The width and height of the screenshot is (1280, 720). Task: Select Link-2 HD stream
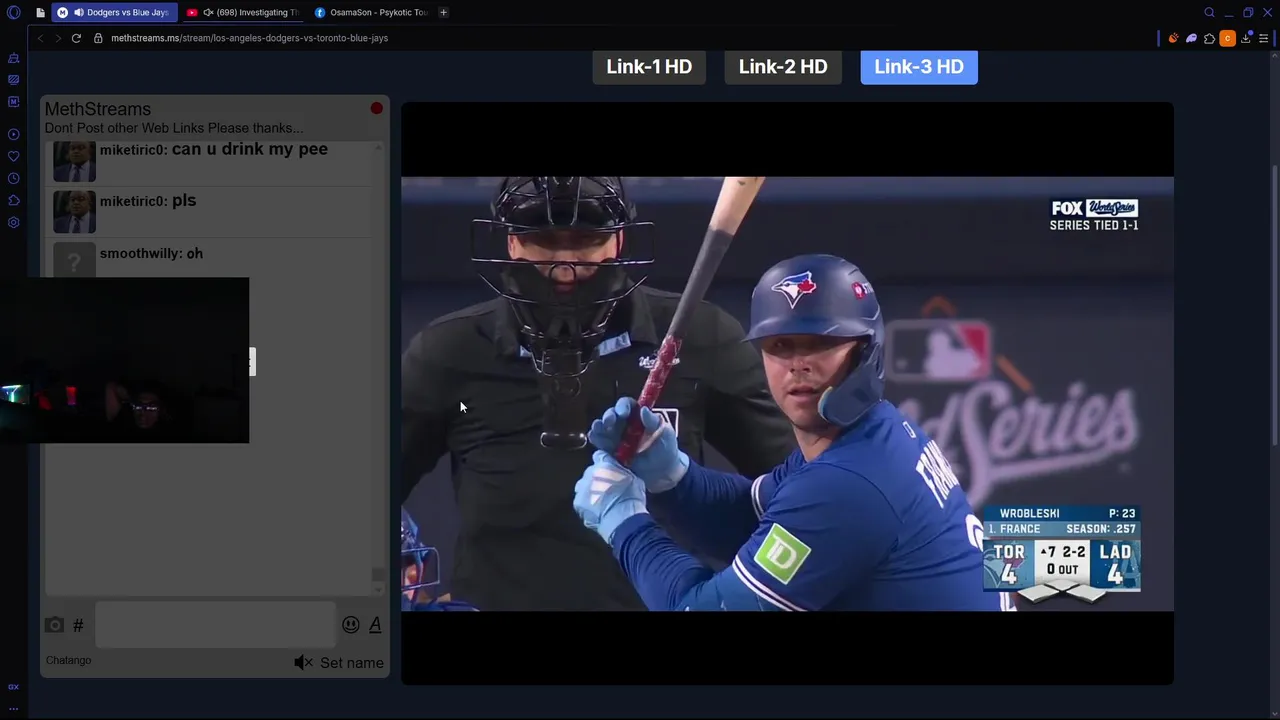[x=783, y=67]
